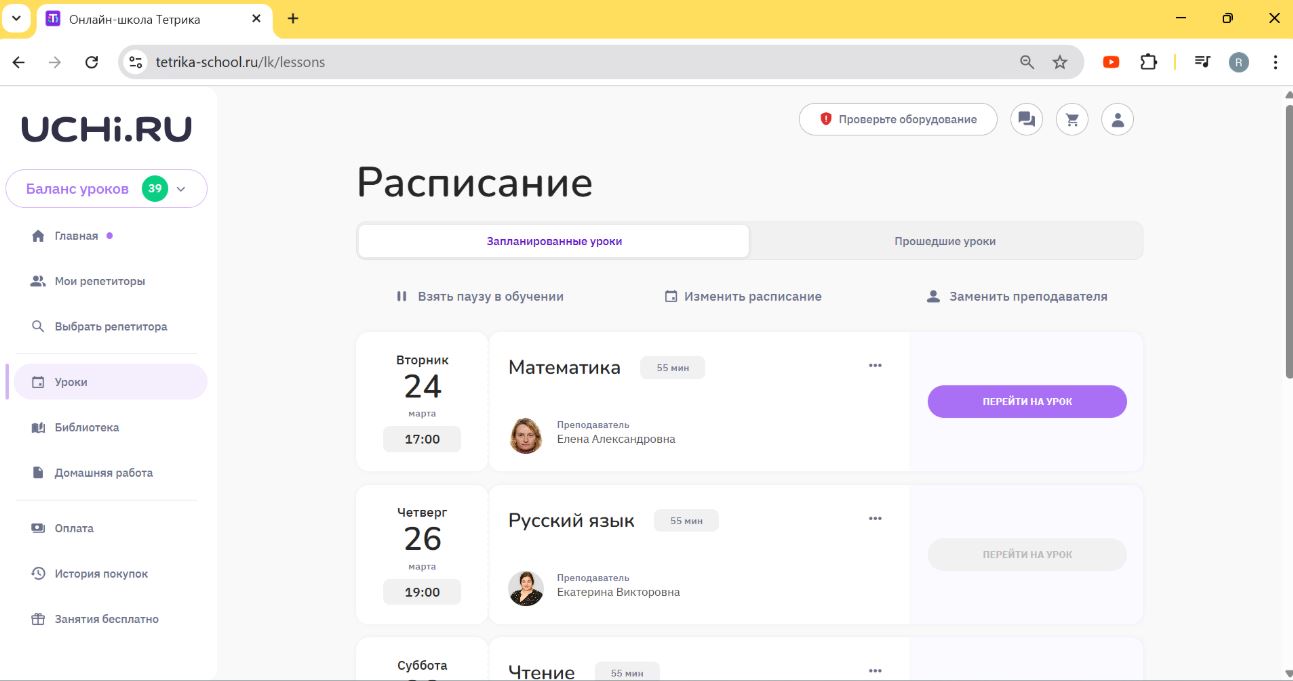Open the browser extensions puzzle icon
Screen dimensions: 1293x681
(x=1148, y=62)
